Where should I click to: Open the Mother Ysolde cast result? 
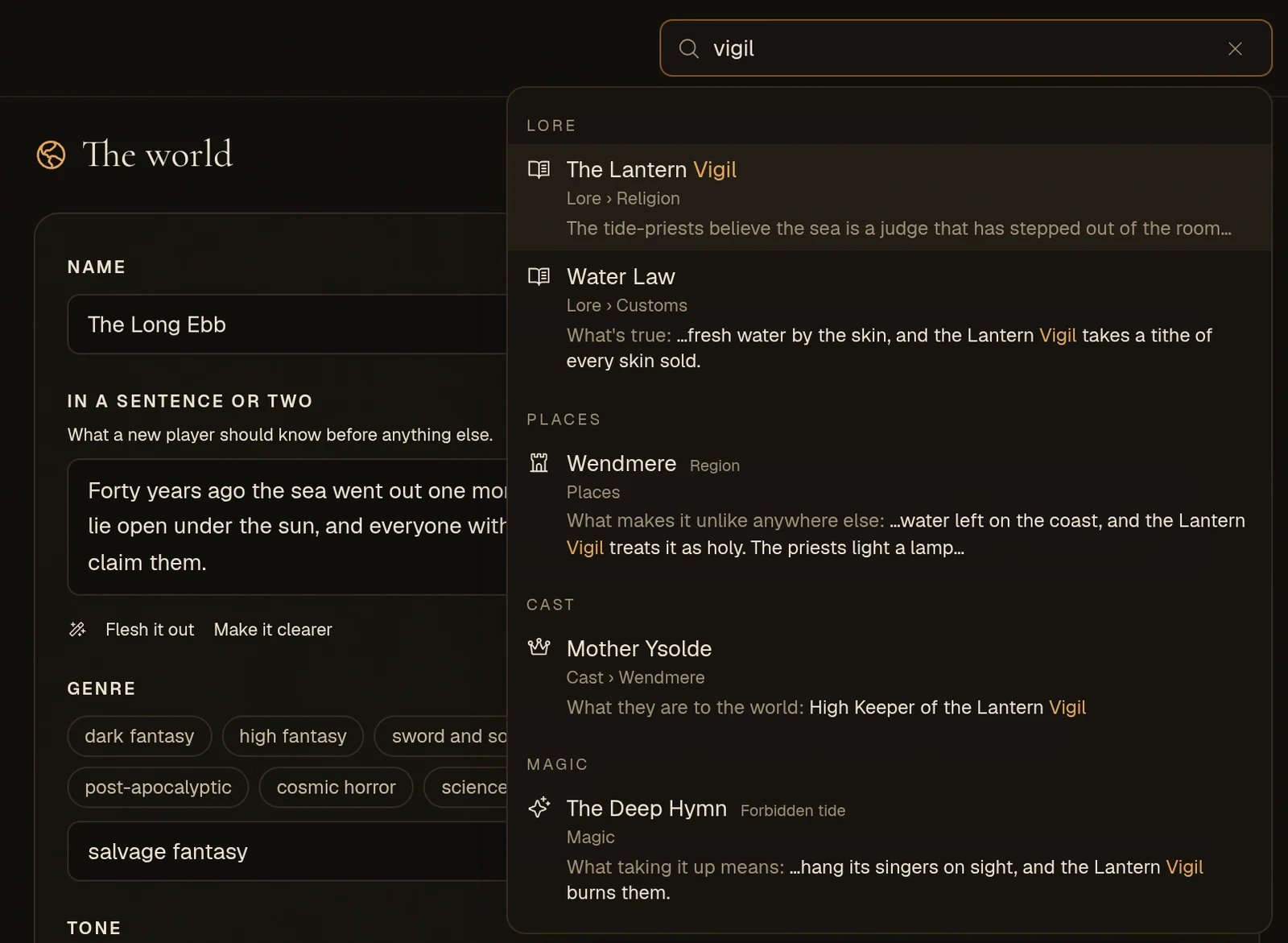click(890, 677)
